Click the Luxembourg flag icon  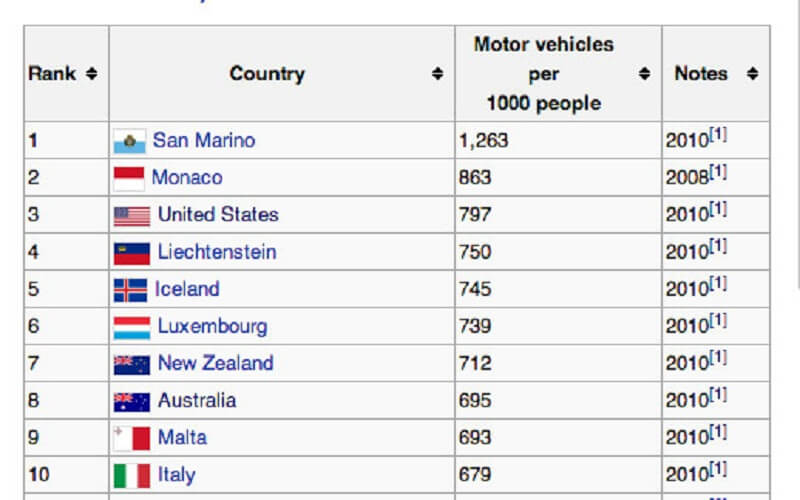pos(132,328)
